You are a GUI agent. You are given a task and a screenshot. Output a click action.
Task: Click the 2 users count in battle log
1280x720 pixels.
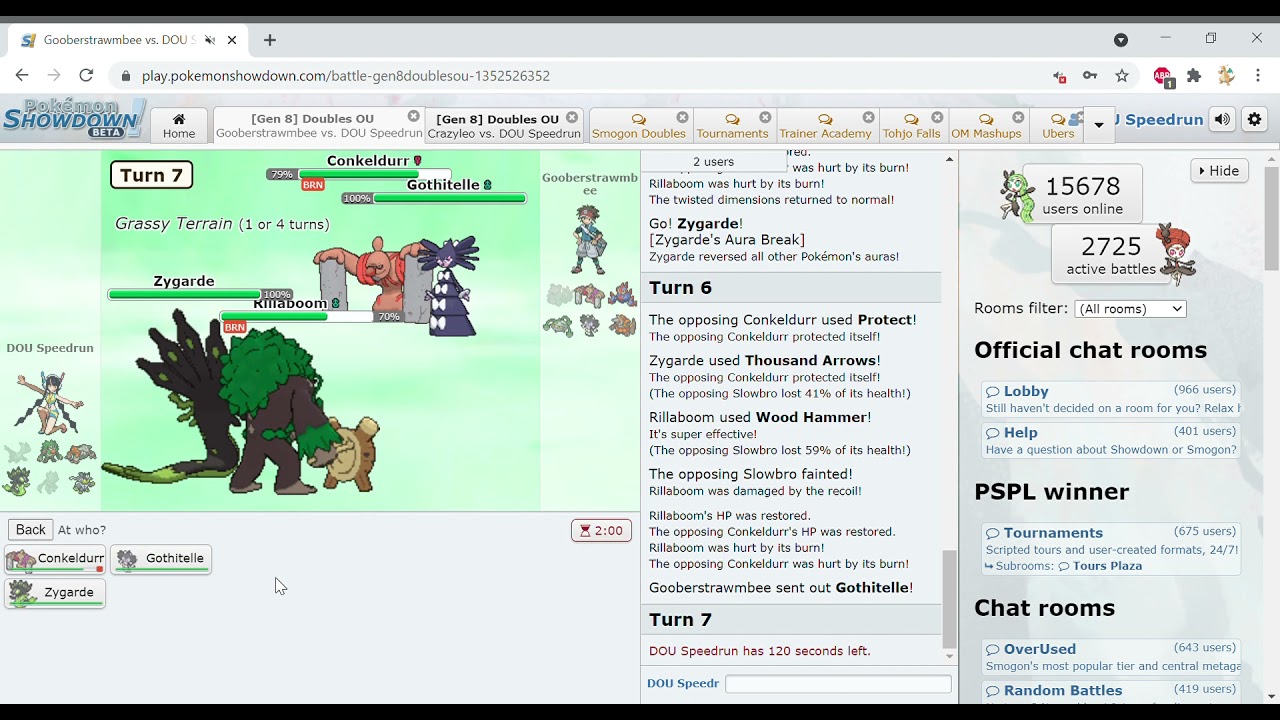click(x=713, y=162)
